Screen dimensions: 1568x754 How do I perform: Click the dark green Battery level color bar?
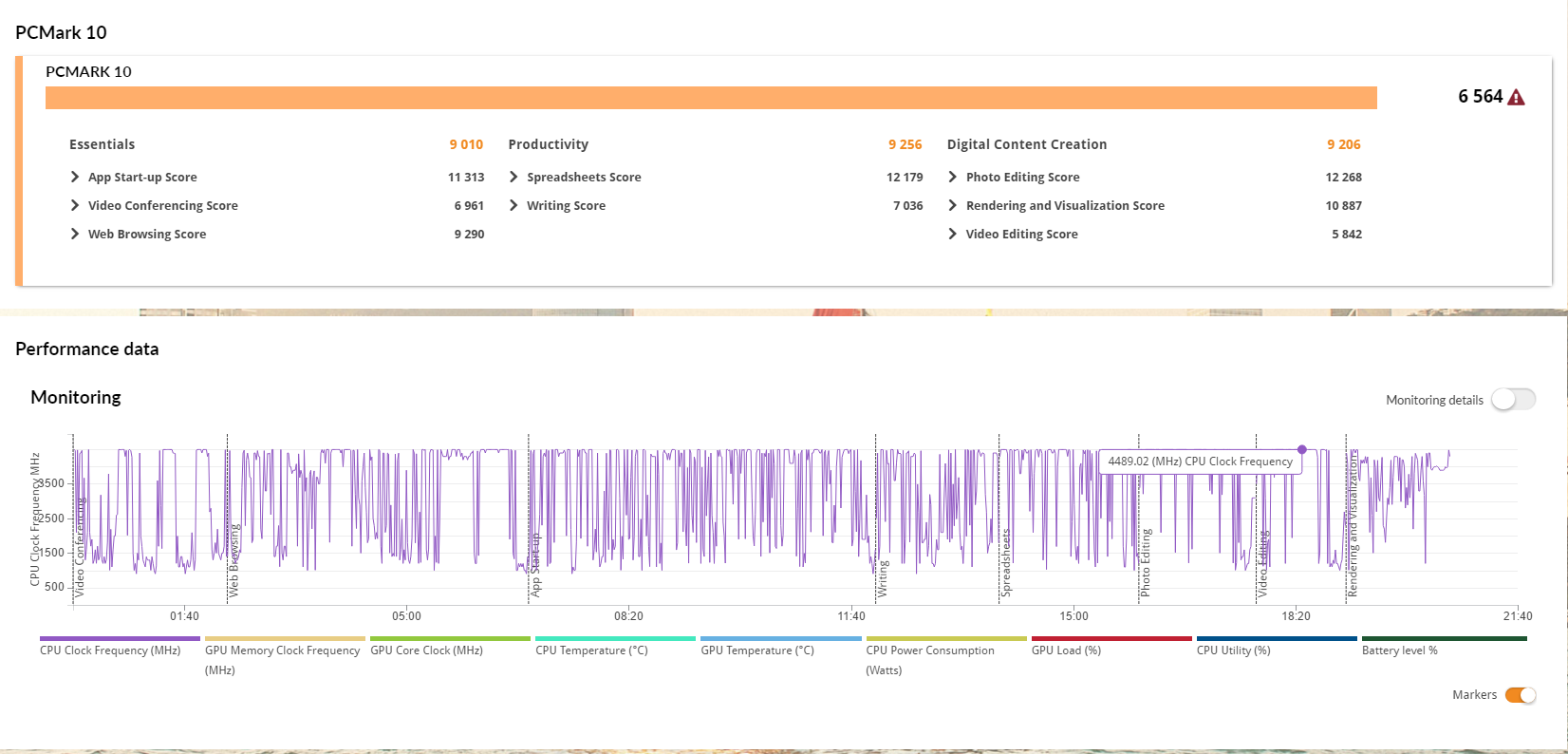pyautogui.click(x=1445, y=639)
